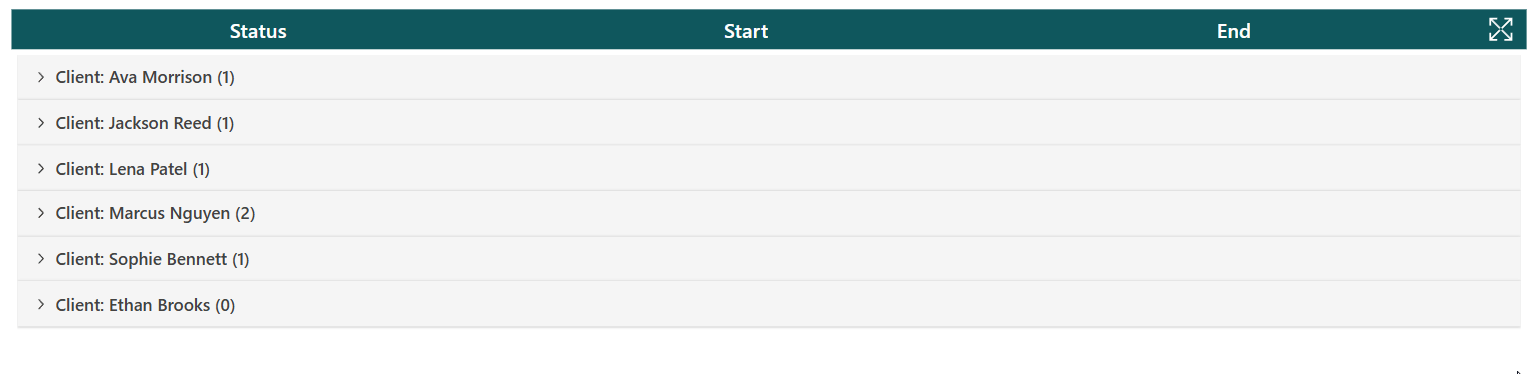Select the Client: Sophie Bennett row label

click(x=142, y=259)
